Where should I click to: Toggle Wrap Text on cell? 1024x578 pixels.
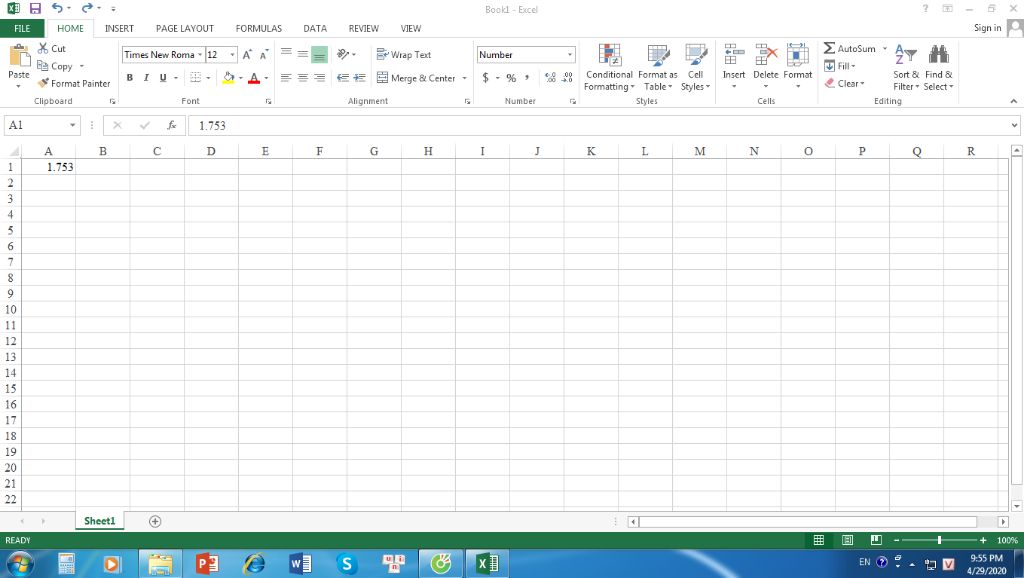404,55
